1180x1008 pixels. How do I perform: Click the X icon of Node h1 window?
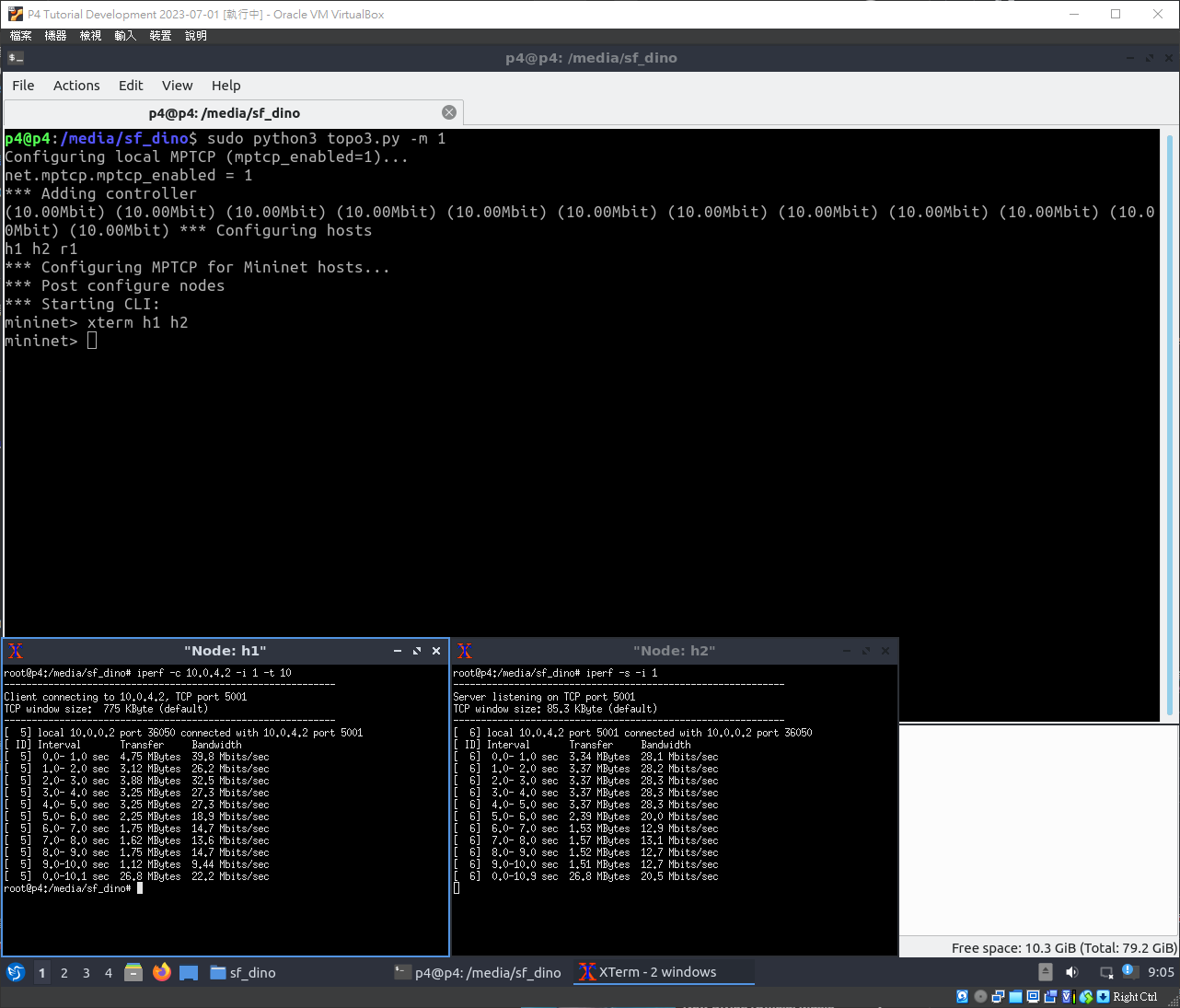16,651
